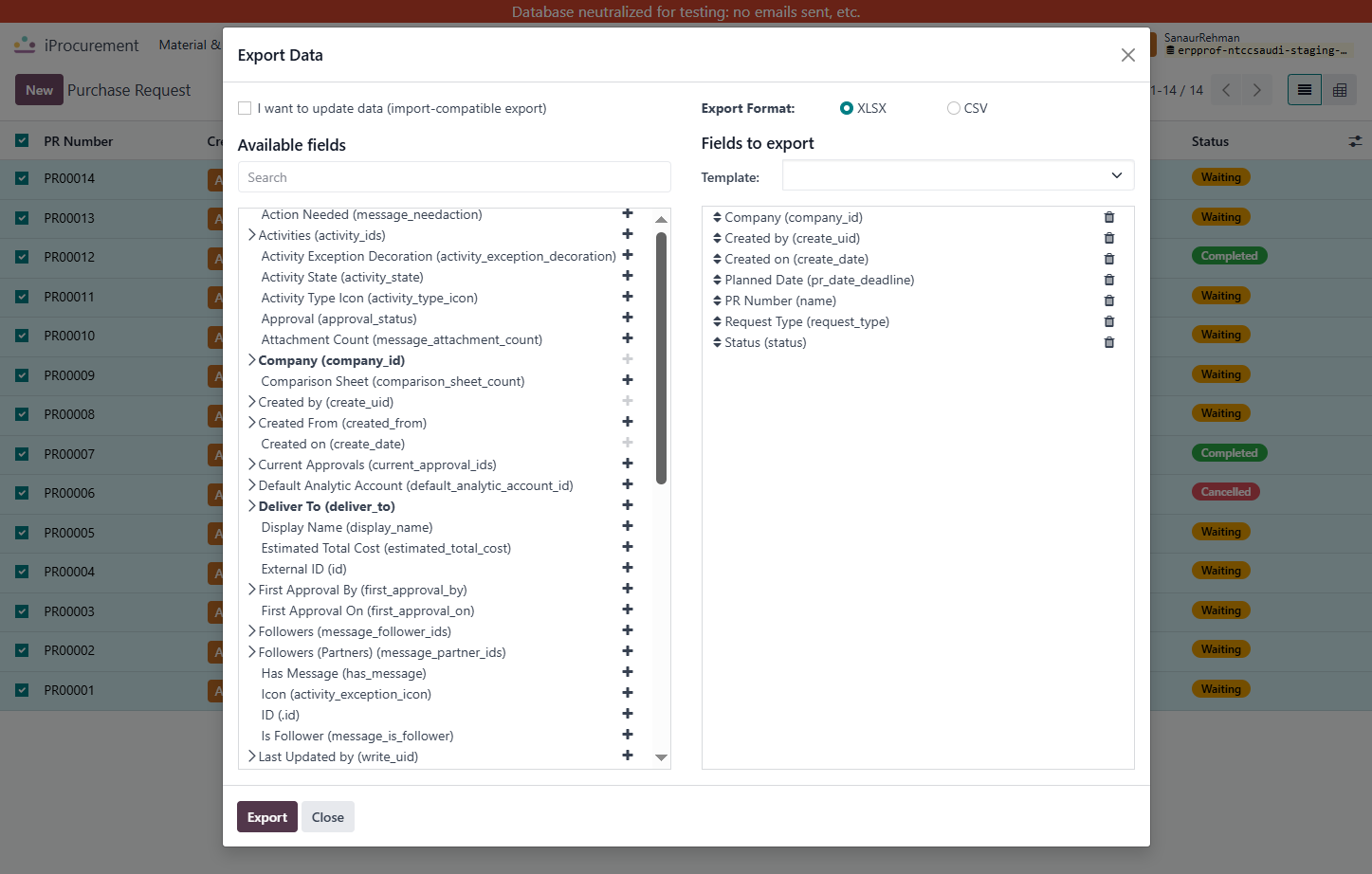Switch to pivot table view

[1340, 90]
